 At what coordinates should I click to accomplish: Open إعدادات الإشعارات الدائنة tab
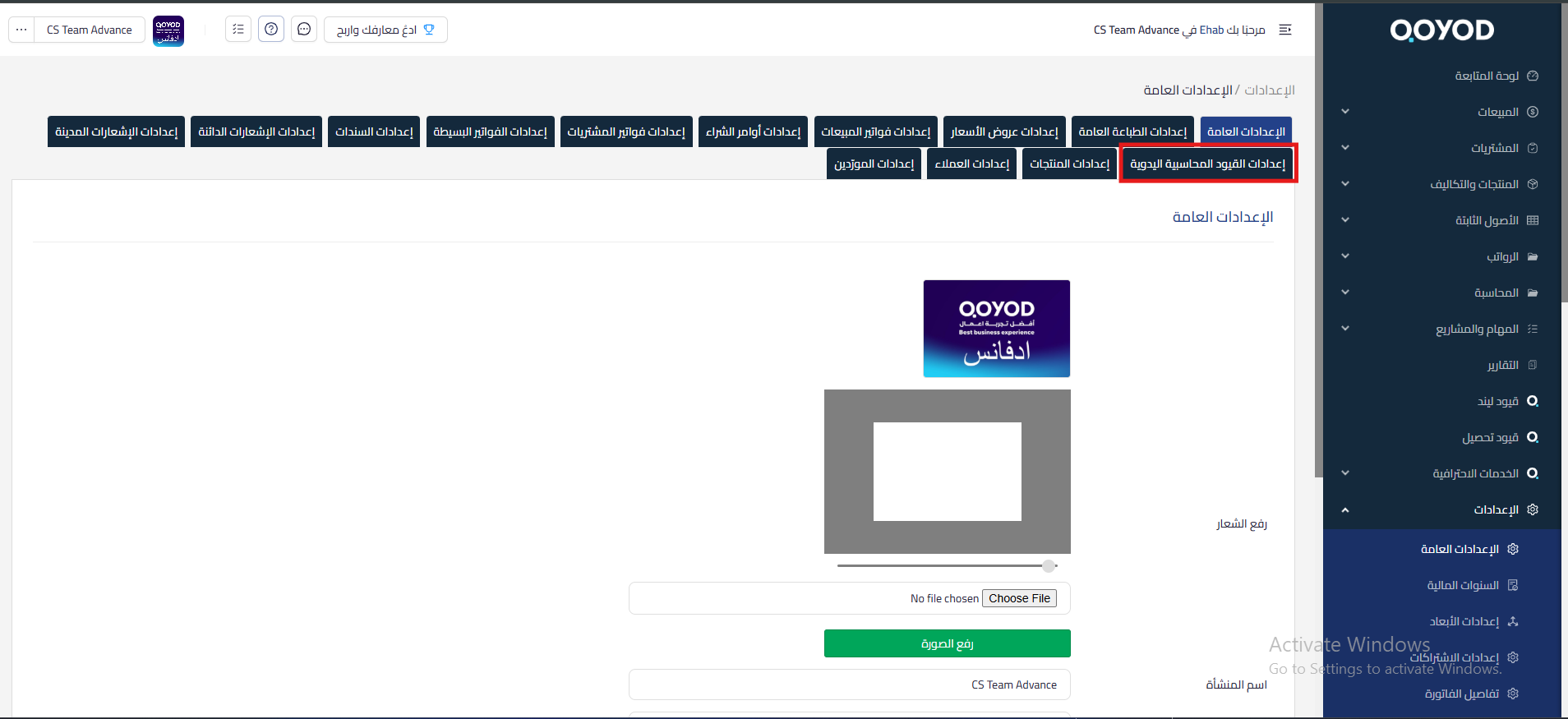[256, 131]
